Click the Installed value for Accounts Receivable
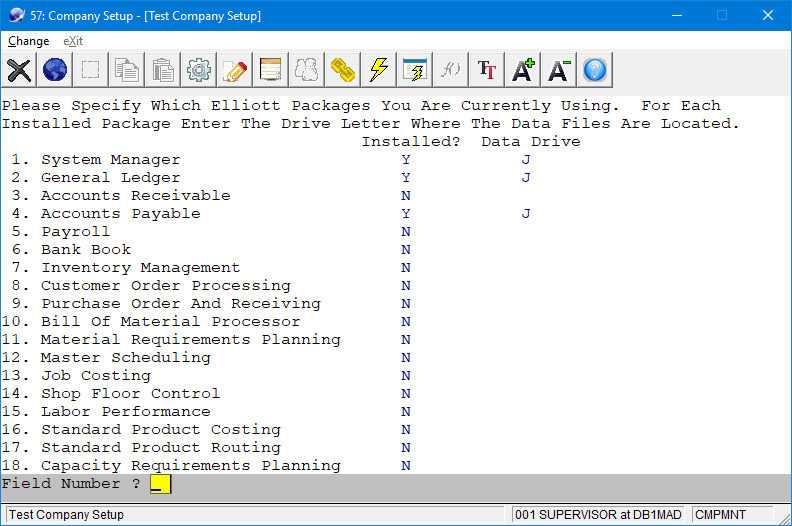Screen dimensions: 792x526 [x=406, y=196]
